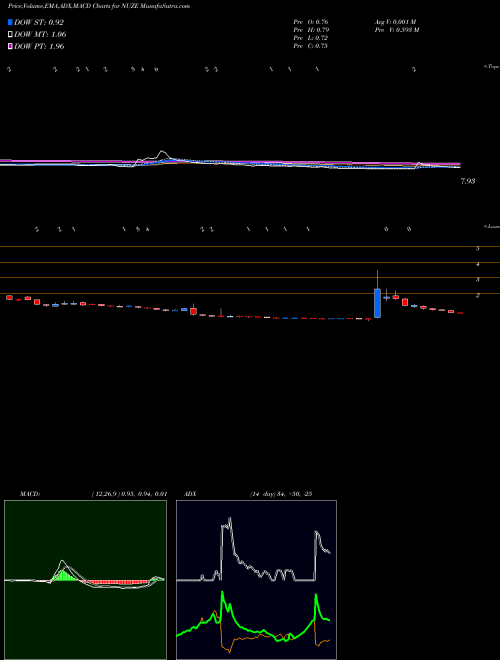Click the price axis label 5
The height and width of the screenshot is (660, 500).
tap(478, 248)
